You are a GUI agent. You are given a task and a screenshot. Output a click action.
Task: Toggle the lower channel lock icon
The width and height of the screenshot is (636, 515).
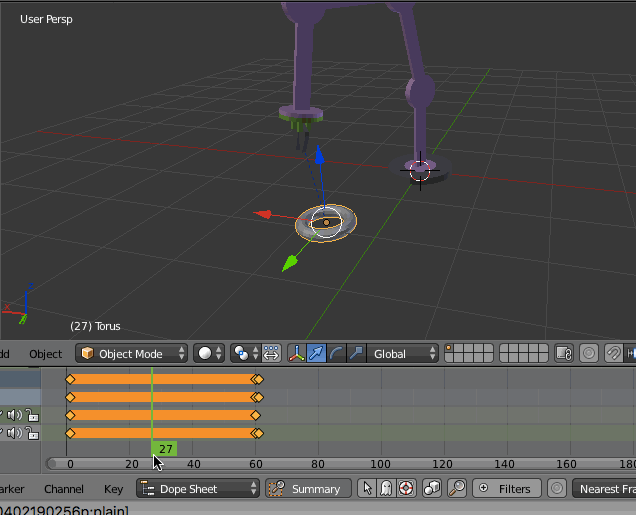(32, 433)
